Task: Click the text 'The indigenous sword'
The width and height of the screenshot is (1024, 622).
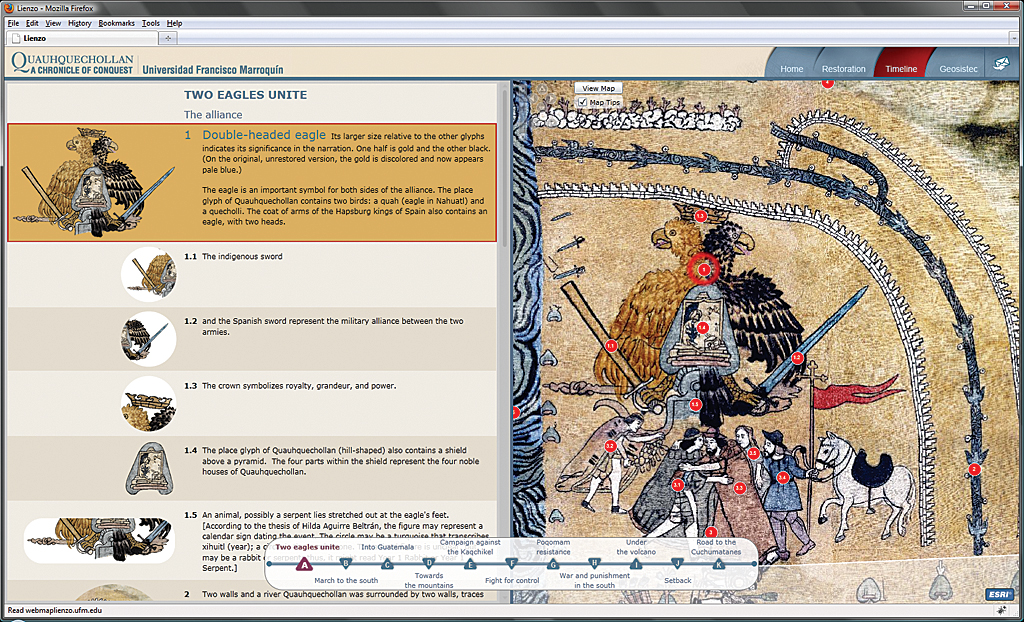Action: coord(242,257)
